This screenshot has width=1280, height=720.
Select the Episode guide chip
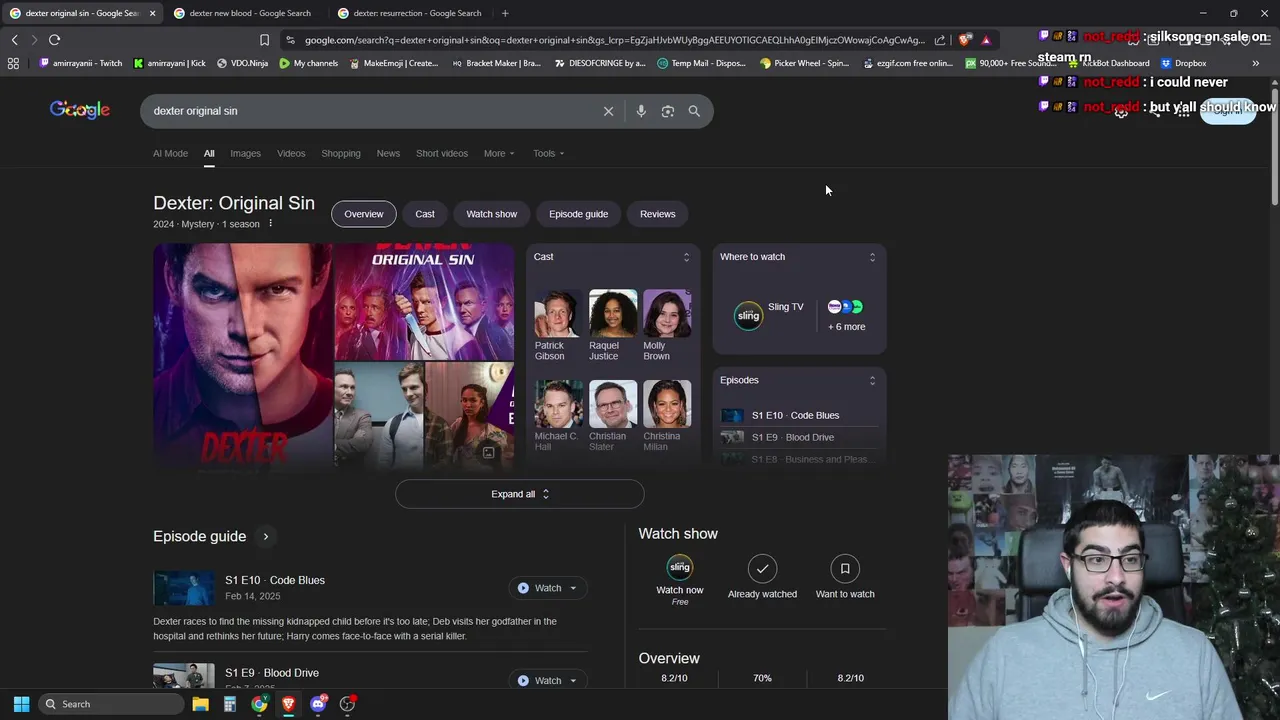pyautogui.click(x=578, y=214)
